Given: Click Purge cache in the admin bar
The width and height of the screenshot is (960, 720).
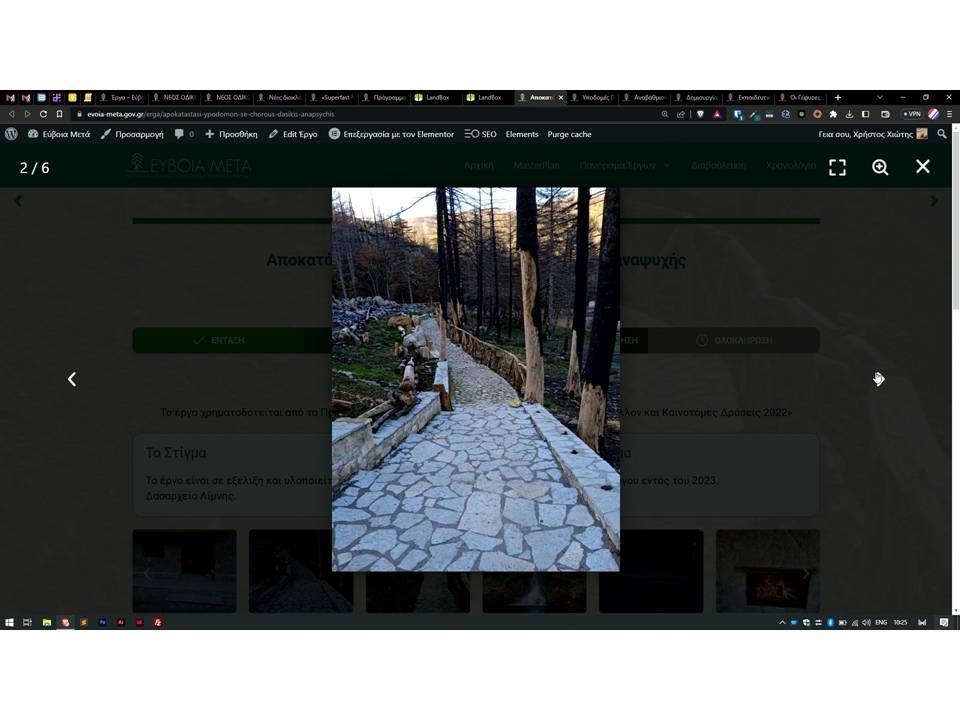Looking at the screenshot, I should pos(569,134).
